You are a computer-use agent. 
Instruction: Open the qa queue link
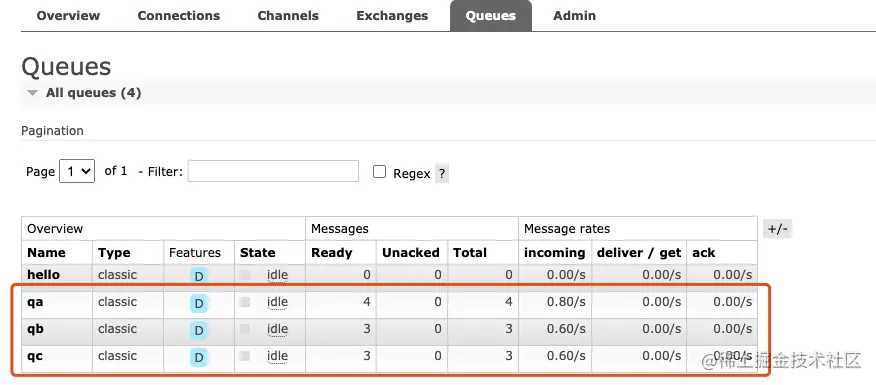coord(35,302)
